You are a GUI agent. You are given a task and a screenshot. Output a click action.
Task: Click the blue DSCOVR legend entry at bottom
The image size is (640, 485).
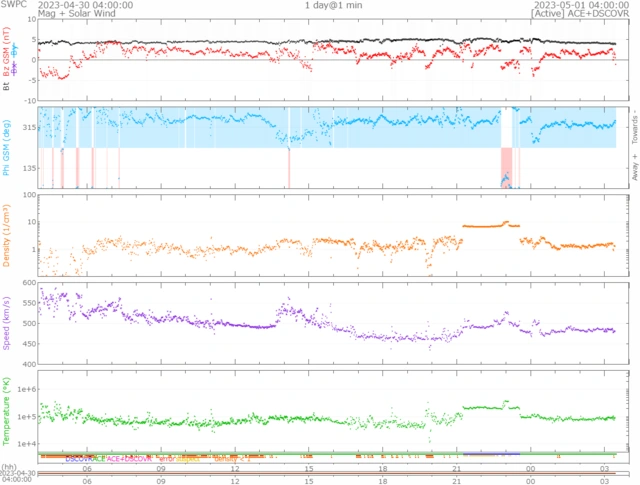84,458
